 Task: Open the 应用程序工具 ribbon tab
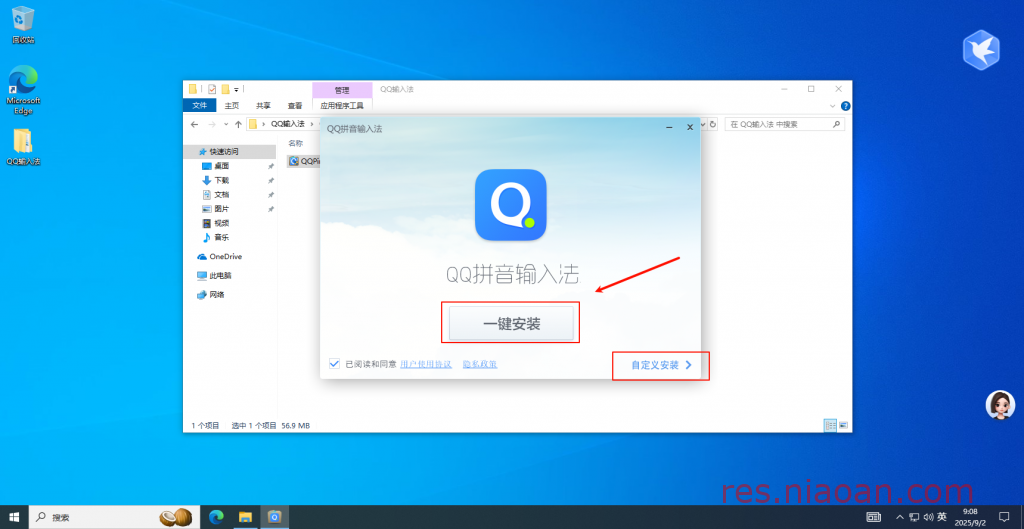pos(342,105)
